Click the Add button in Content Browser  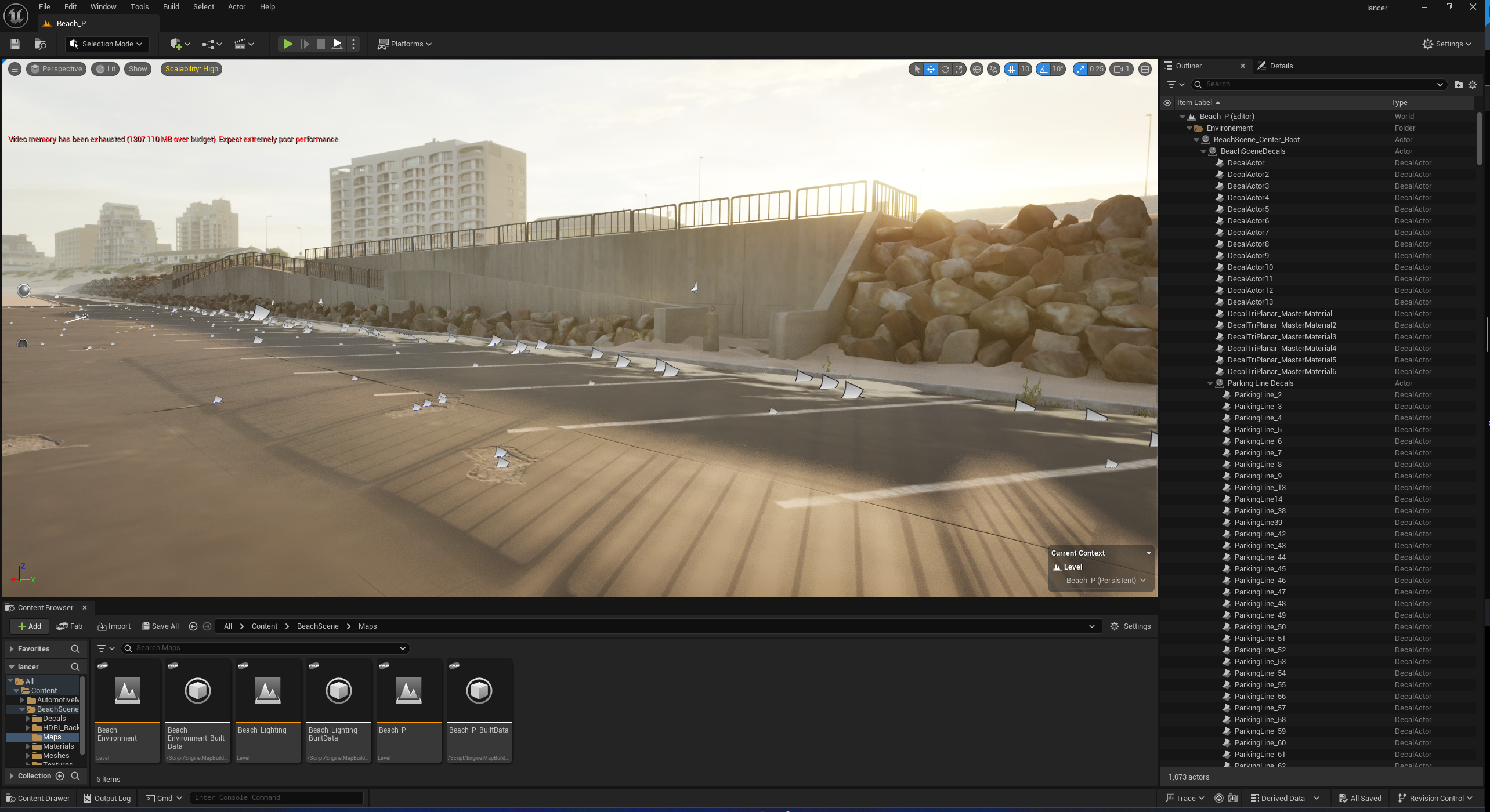(x=29, y=626)
